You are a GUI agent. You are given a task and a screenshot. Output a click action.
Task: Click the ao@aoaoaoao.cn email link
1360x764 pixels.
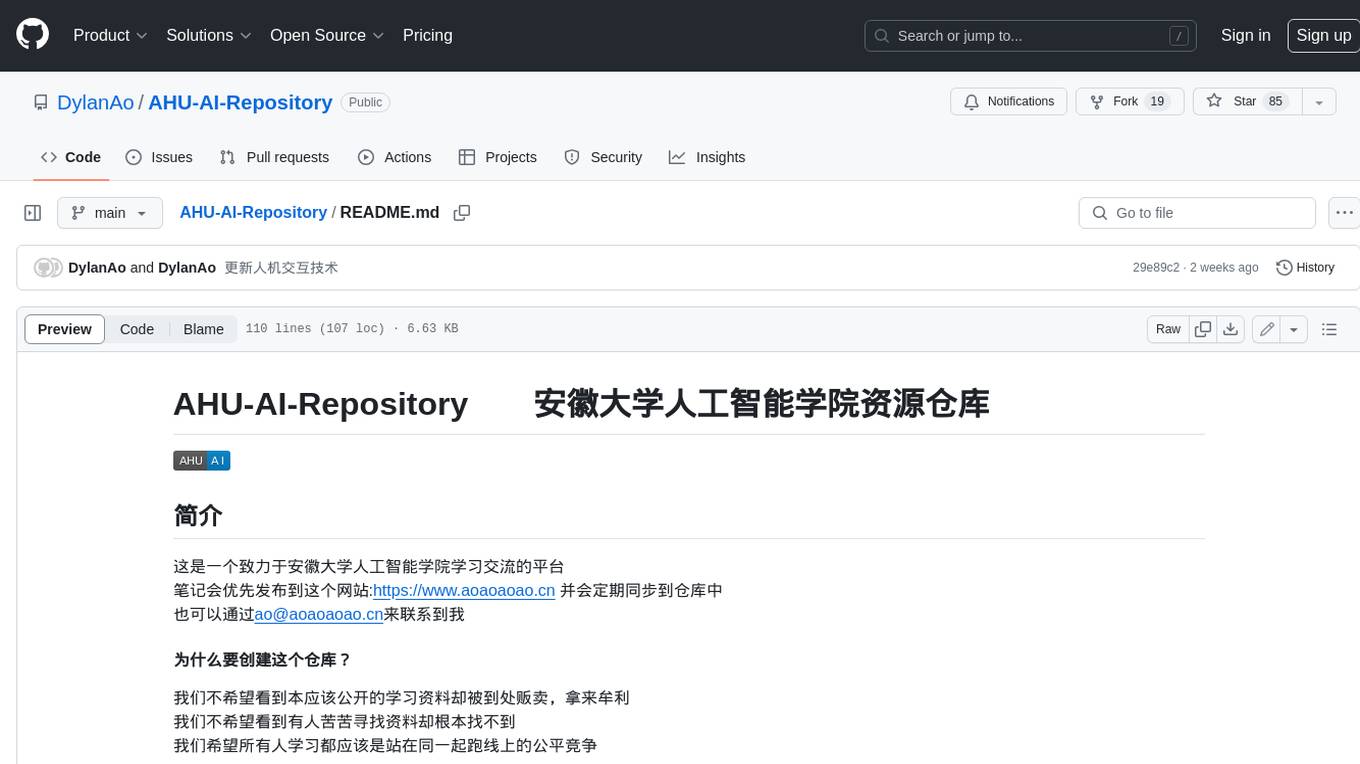[319, 614]
